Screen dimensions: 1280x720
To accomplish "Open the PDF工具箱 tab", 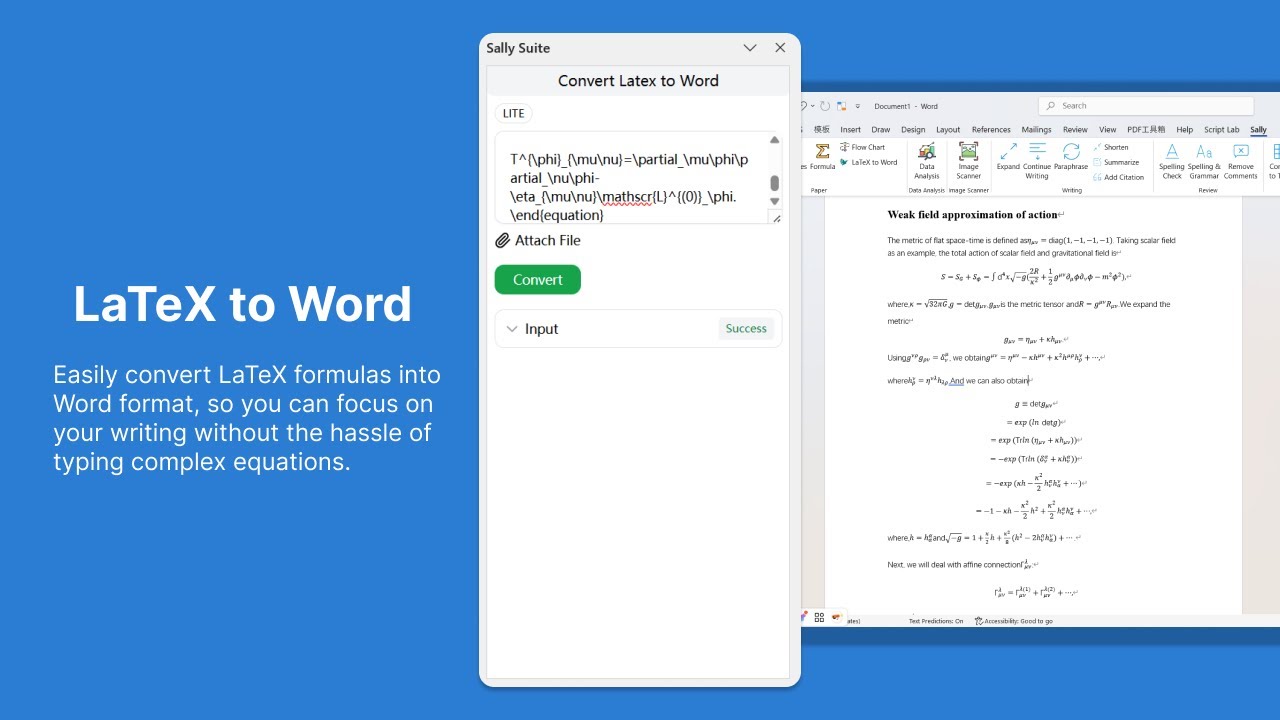I will pyautogui.click(x=1146, y=130).
